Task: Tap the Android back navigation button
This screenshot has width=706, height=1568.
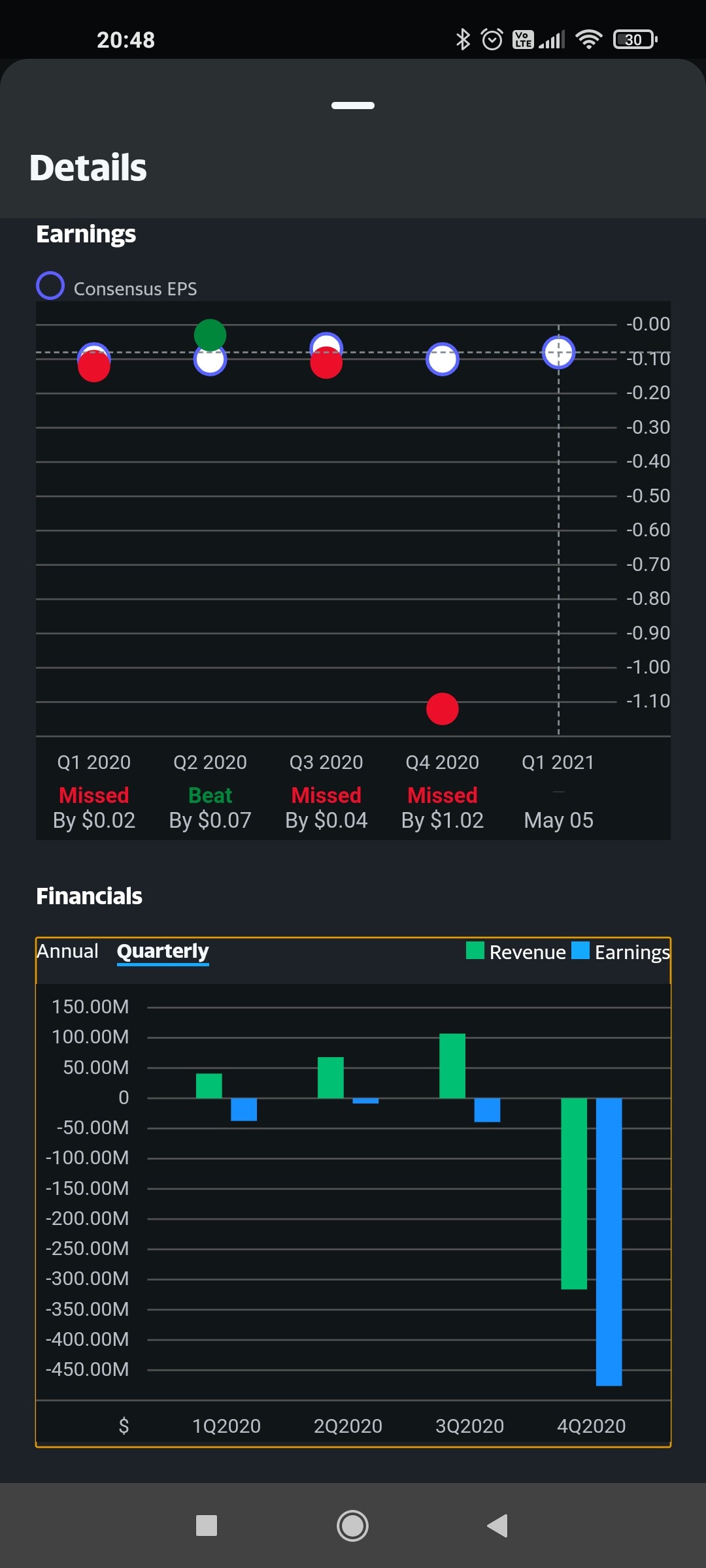Action: point(498,1526)
